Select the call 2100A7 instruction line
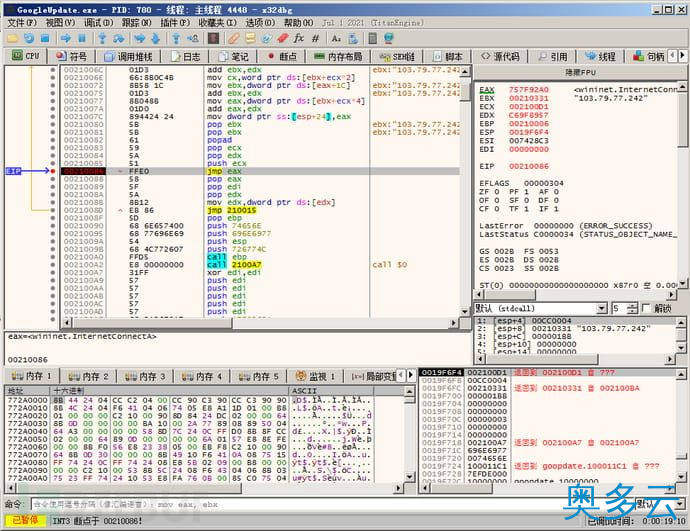690x531 pixels. pyautogui.click(x=261, y=265)
